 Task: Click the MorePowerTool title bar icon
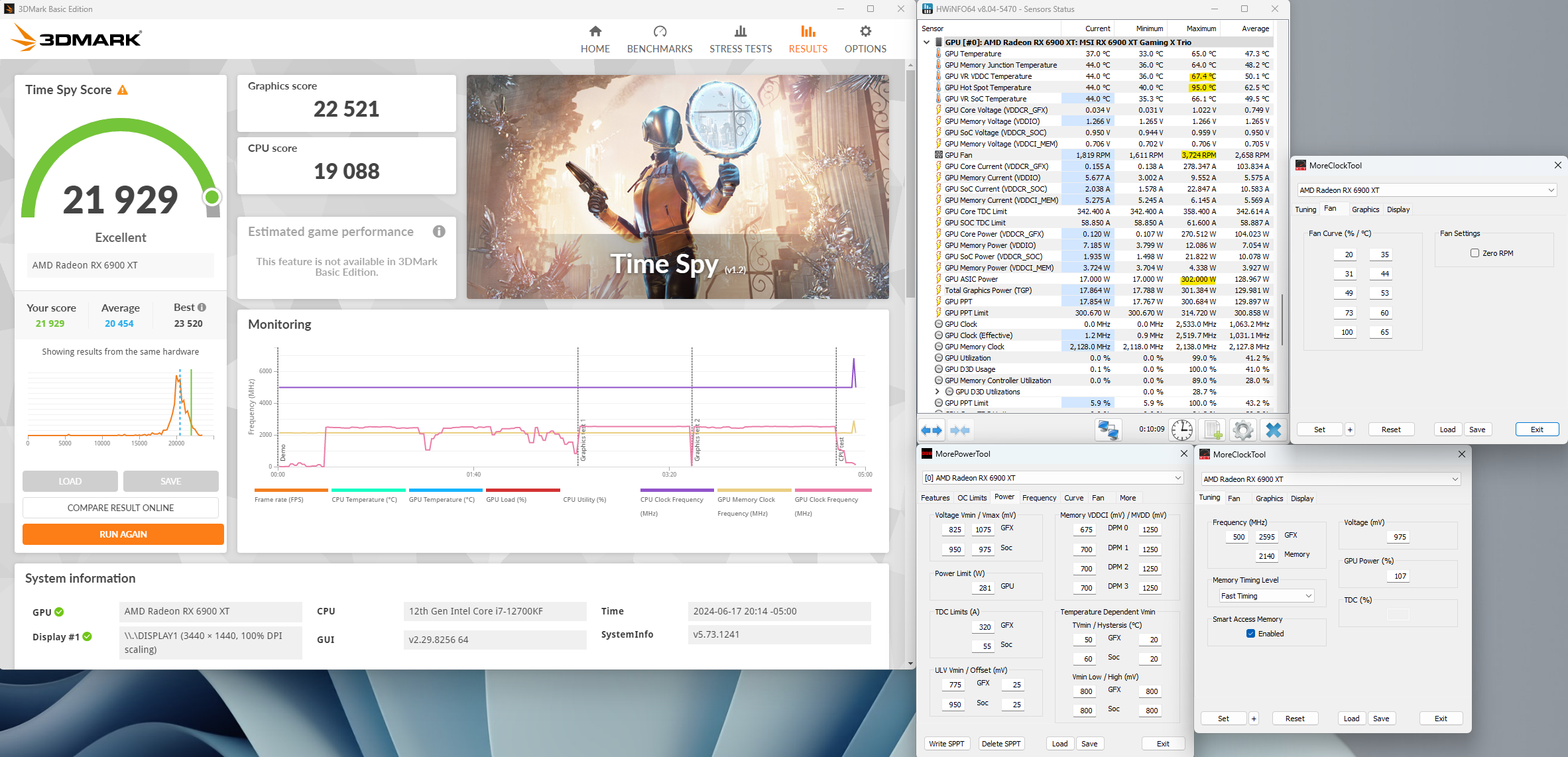(x=927, y=454)
